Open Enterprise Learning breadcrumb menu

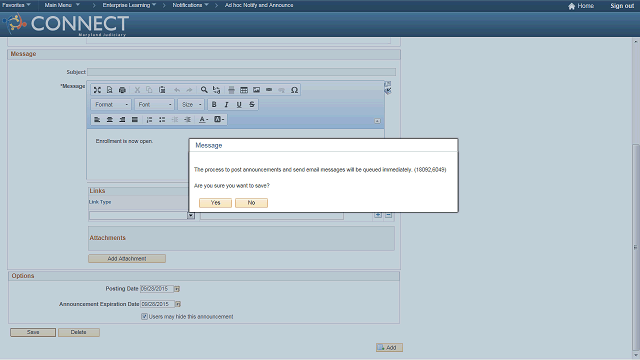129,5
